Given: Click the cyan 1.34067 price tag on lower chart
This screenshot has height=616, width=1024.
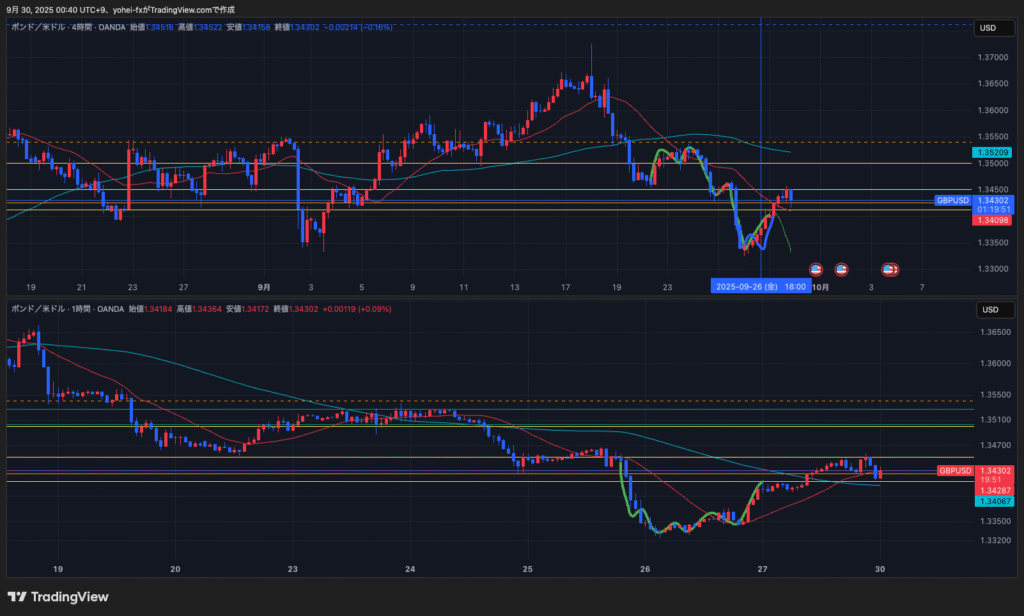Looking at the screenshot, I should pos(994,502).
